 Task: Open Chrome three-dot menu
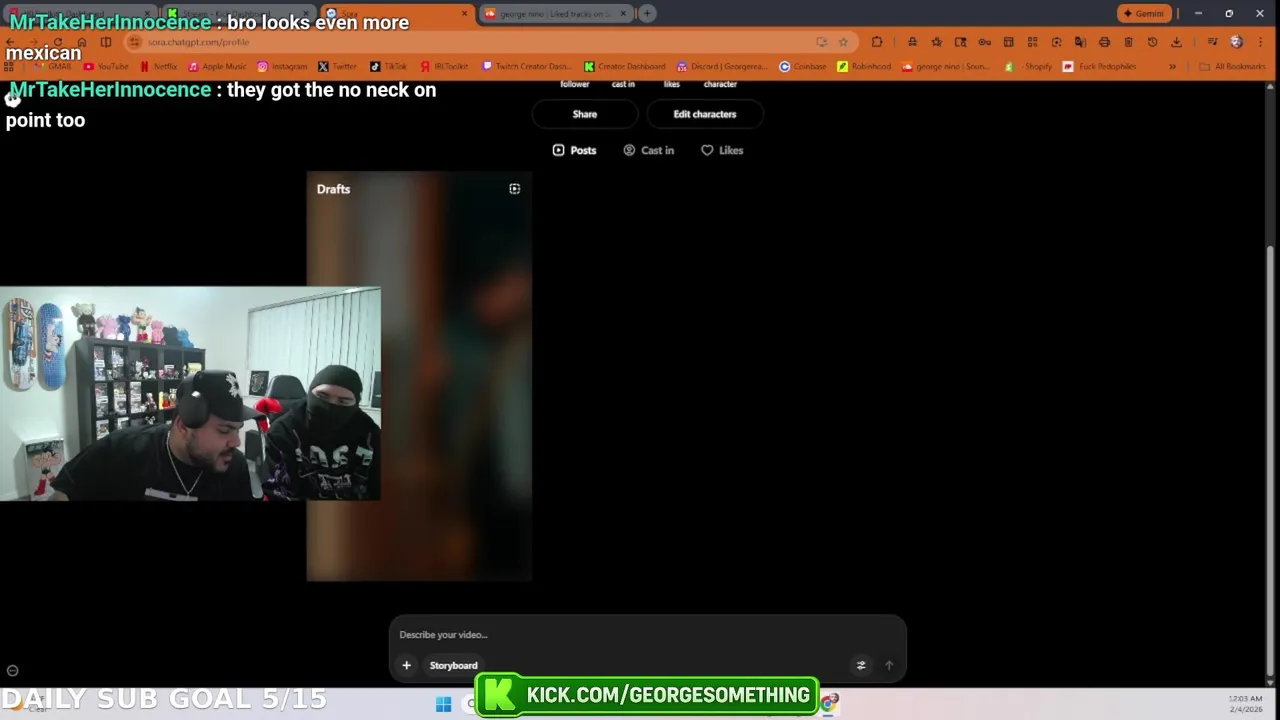coord(1260,42)
